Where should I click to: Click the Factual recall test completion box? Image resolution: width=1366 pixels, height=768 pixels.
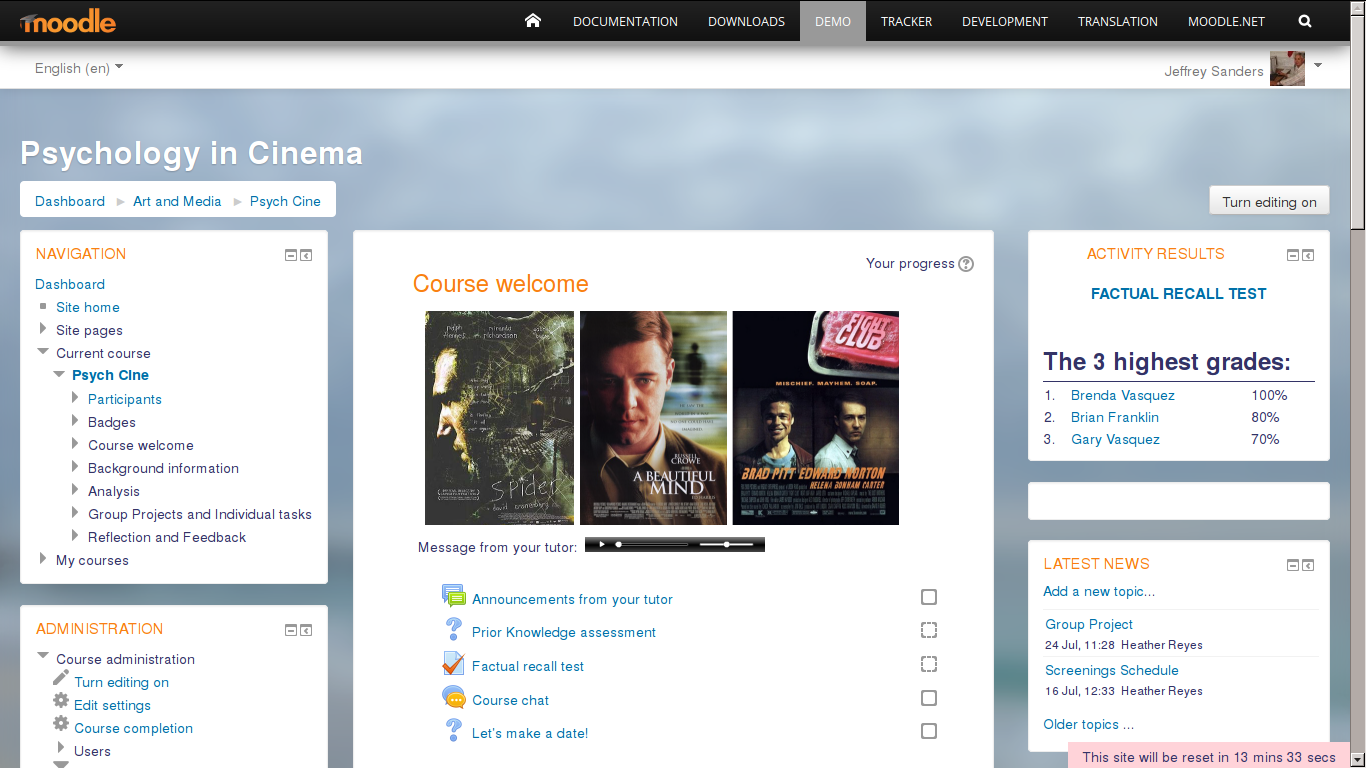pyautogui.click(x=929, y=664)
